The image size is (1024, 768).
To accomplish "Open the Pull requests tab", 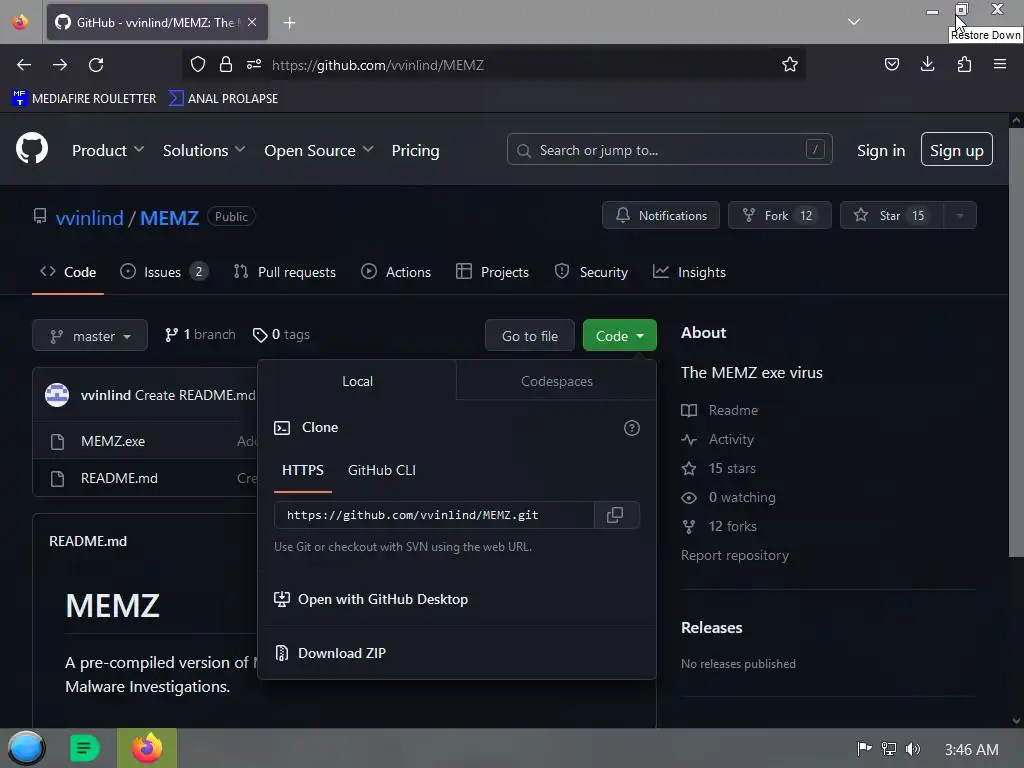I will [x=285, y=272].
